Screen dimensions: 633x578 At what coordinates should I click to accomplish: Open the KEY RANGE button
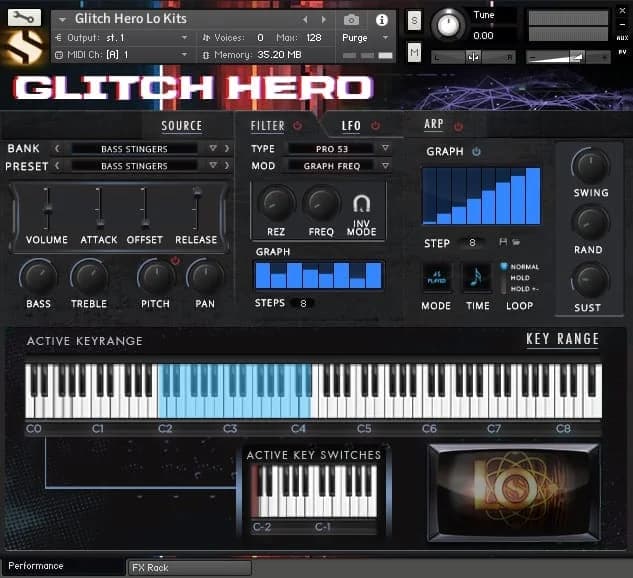point(562,339)
